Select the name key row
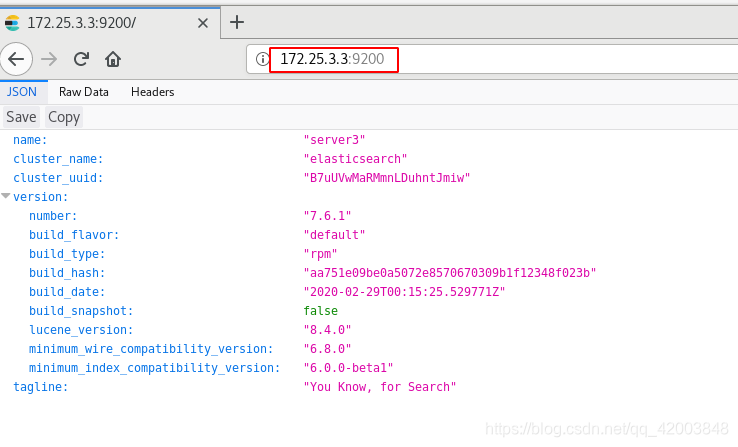The width and height of the screenshot is (738, 447). pyautogui.click(x=30, y=140)
